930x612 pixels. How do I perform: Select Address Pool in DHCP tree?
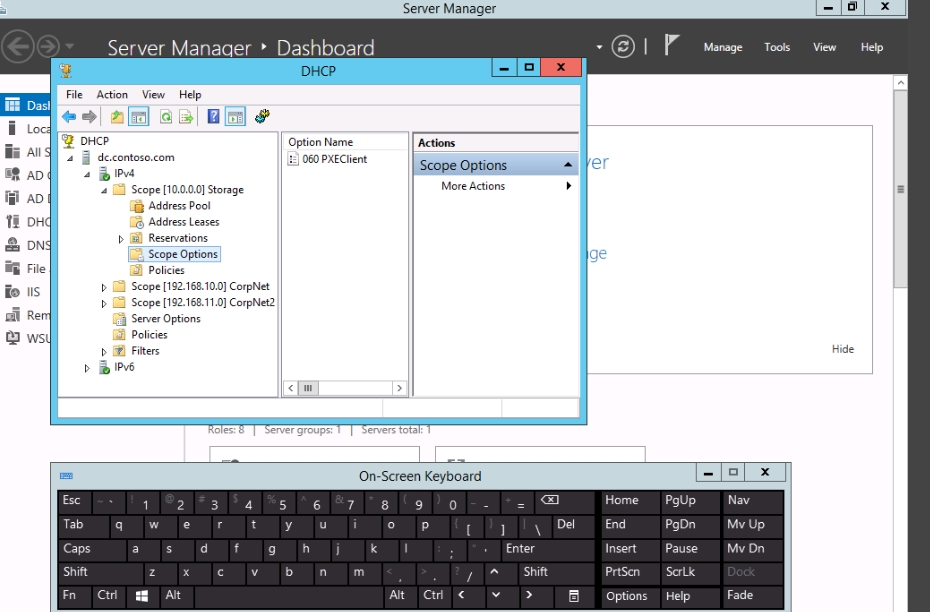point(179,206)
